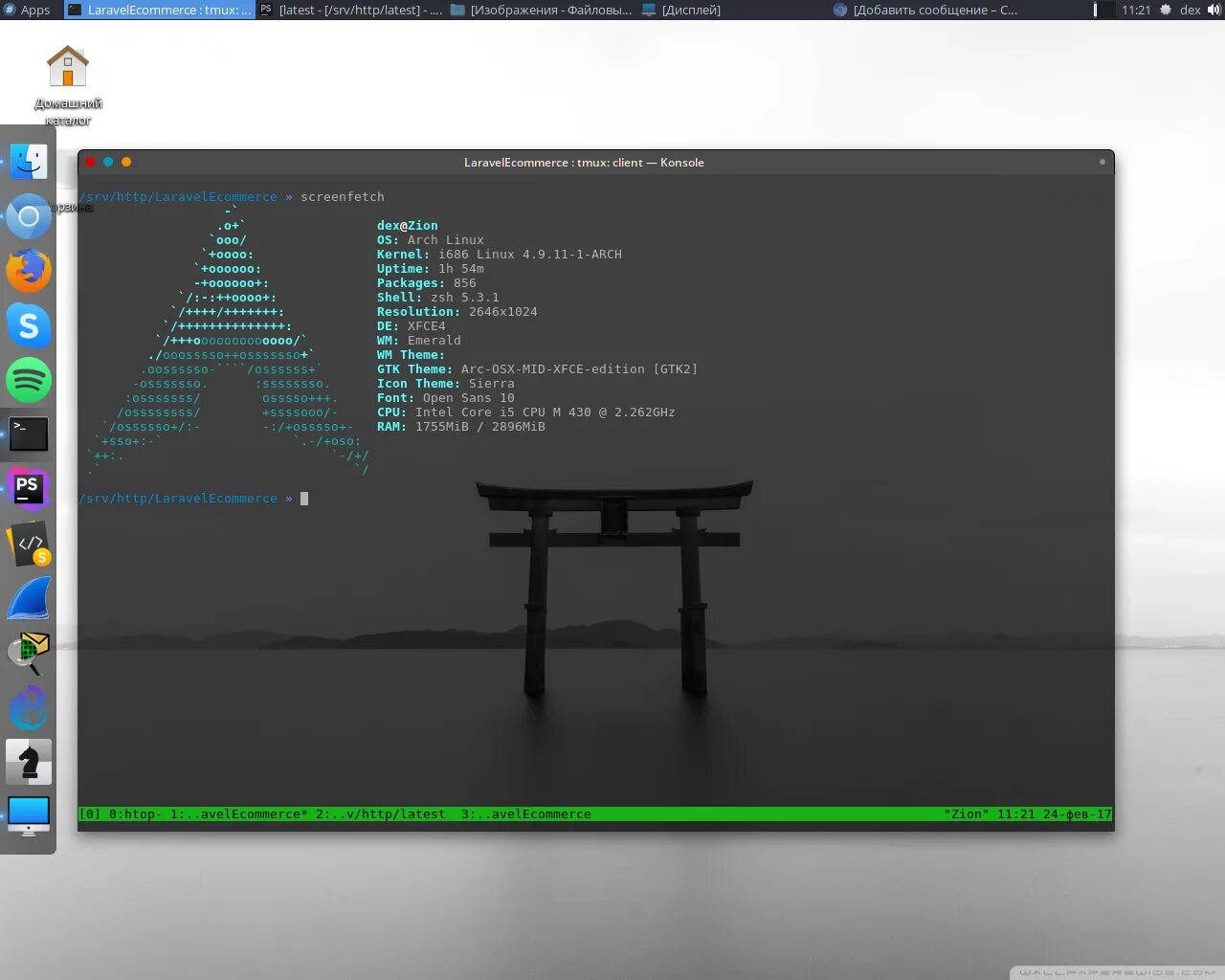Click the Kernel i686 Linux 4.9.11-1-ARCH line
The image size is (1225, 980).
(500, 255)
